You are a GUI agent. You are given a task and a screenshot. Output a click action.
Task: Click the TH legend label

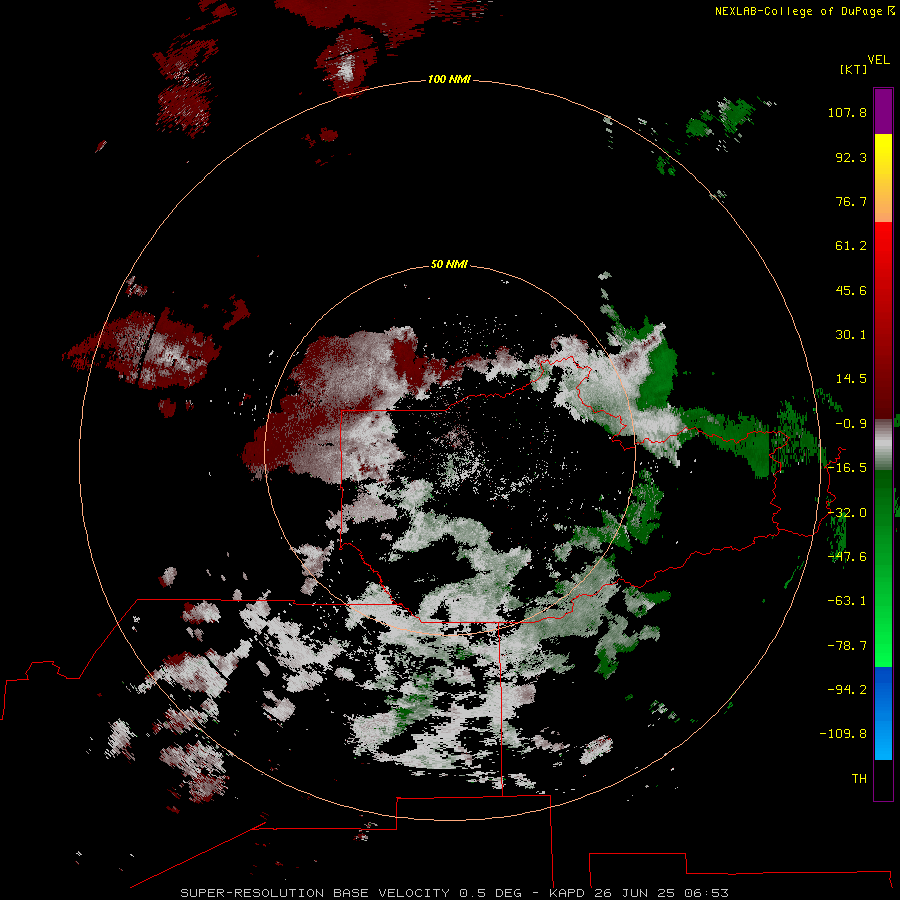(x=859, y=779)
